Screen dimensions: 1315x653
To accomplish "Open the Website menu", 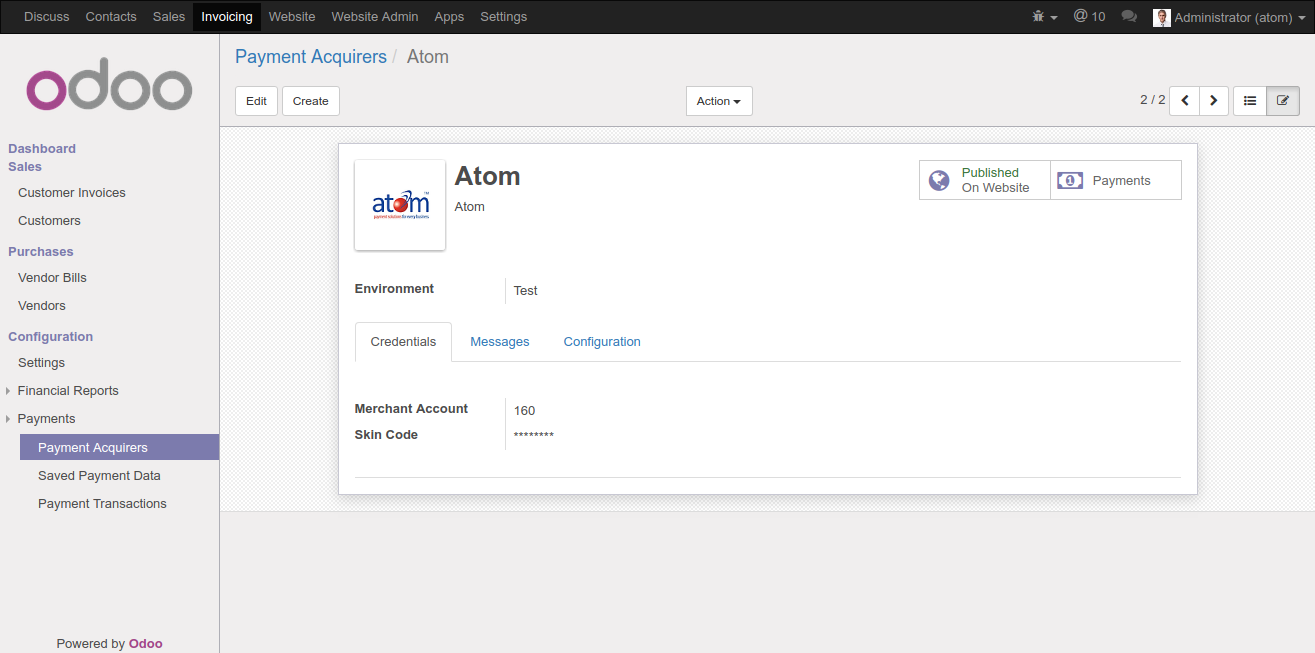I will (292, 17).
